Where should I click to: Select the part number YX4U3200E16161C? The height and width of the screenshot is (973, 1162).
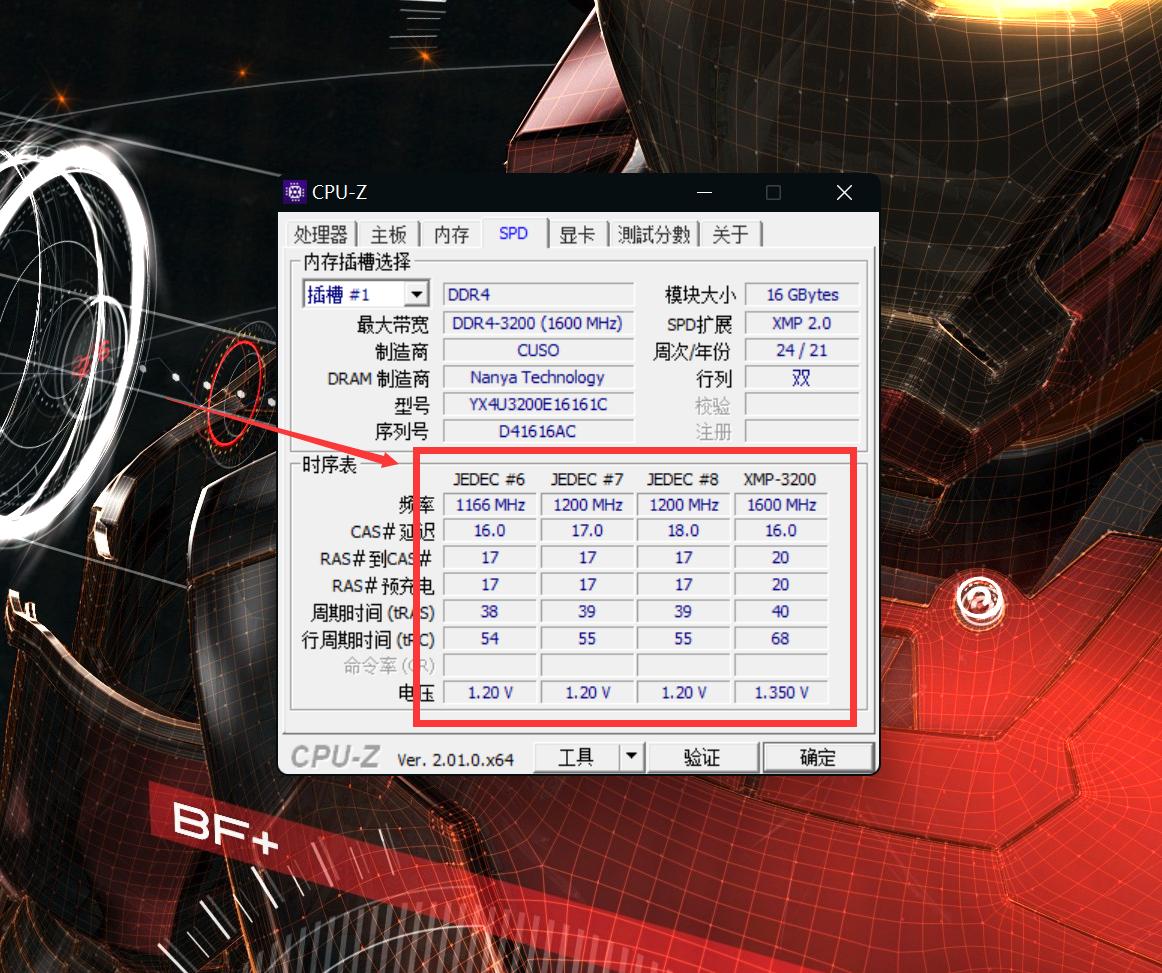(x=538, y=405)
